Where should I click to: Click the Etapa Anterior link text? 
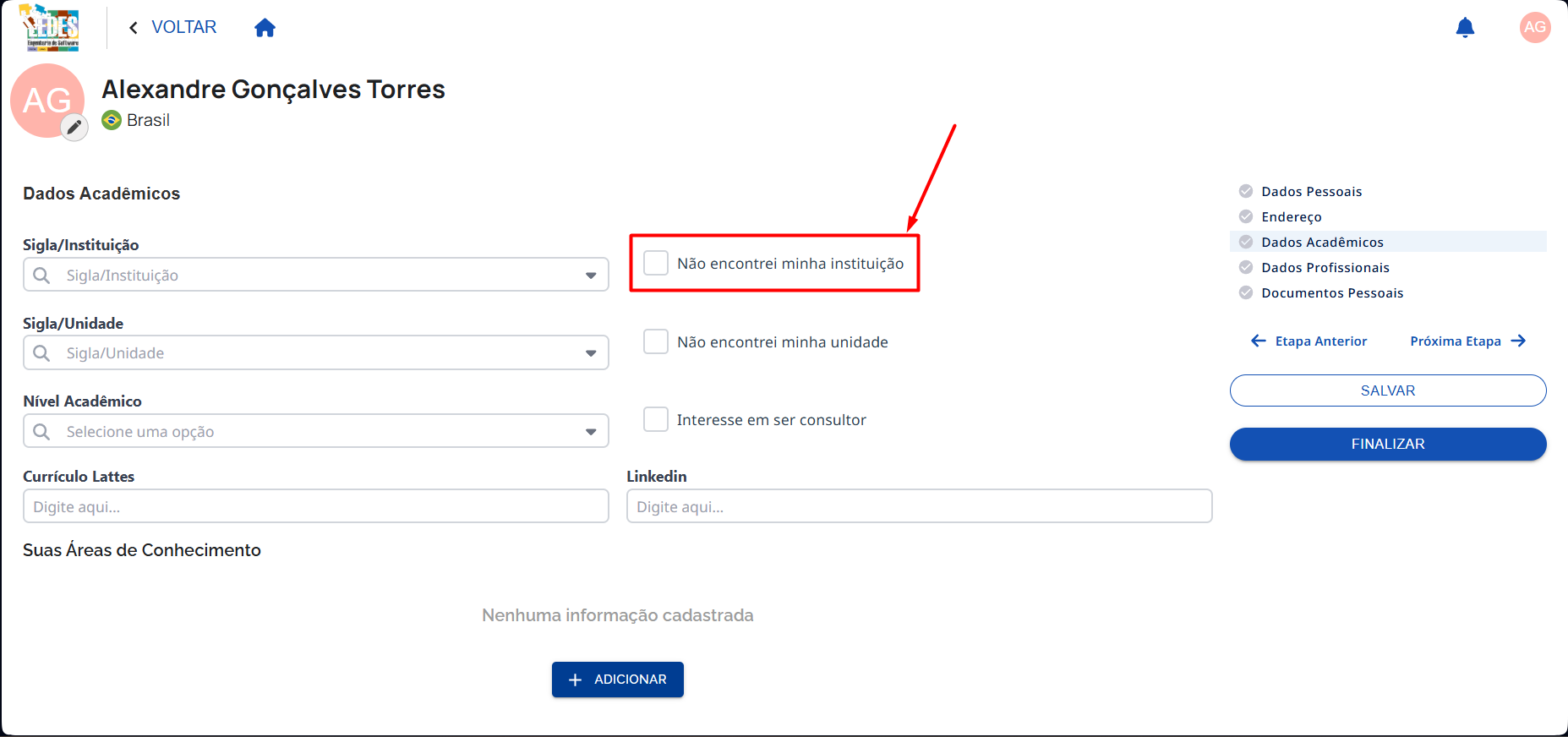[x=1321, y=341]
